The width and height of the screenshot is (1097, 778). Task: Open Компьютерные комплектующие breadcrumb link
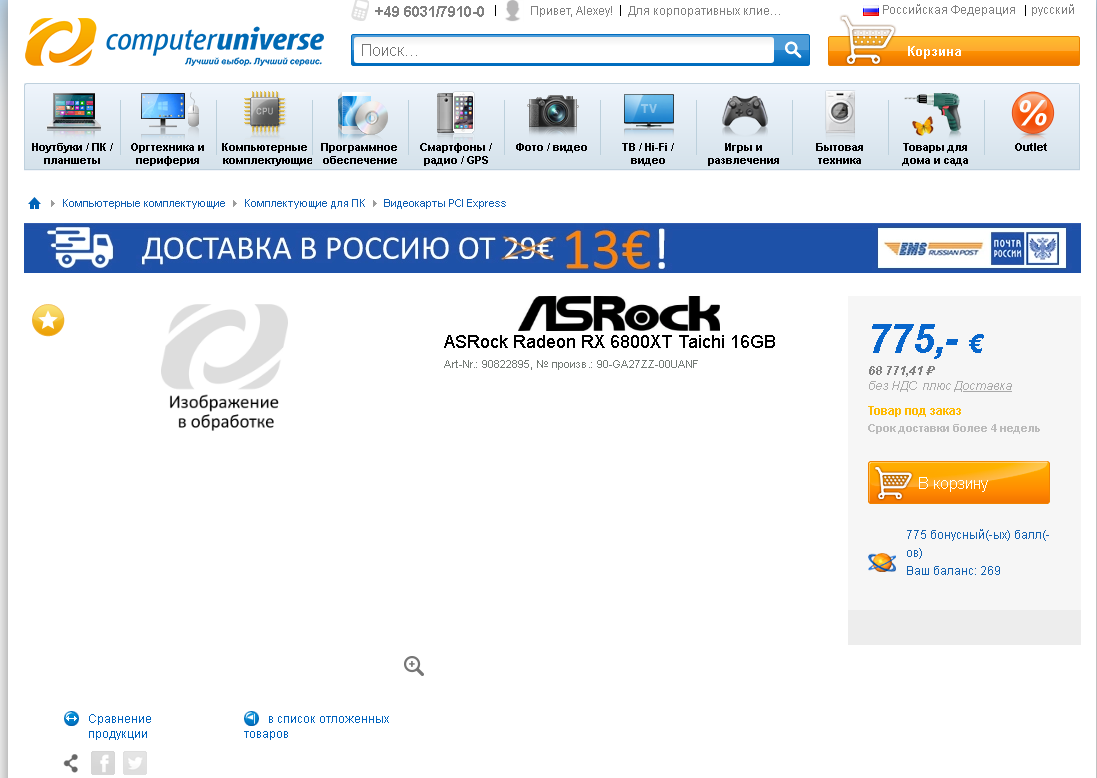(x=143, y=204)
